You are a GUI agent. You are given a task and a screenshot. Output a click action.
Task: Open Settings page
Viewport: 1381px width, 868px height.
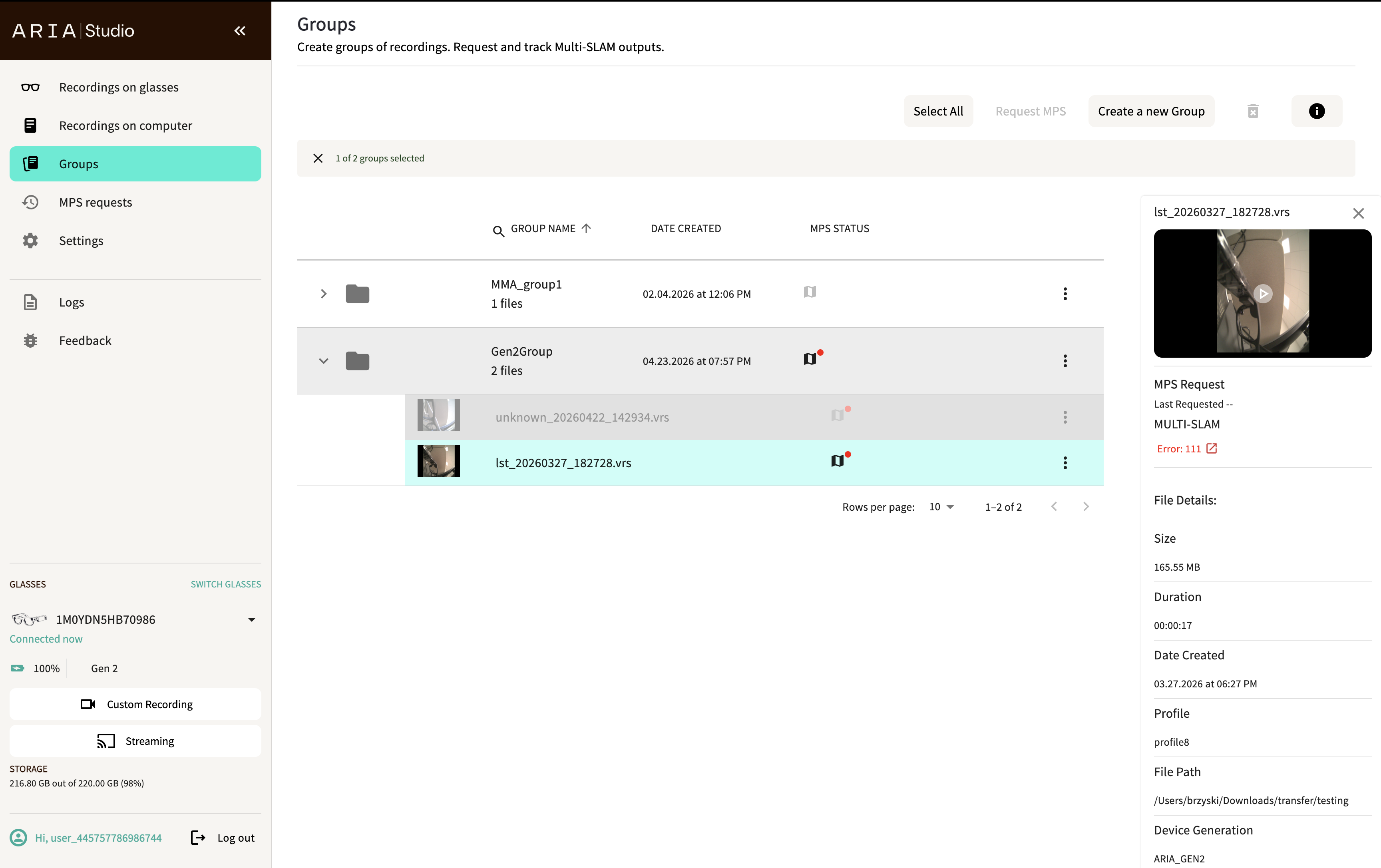tap(135, 241)
